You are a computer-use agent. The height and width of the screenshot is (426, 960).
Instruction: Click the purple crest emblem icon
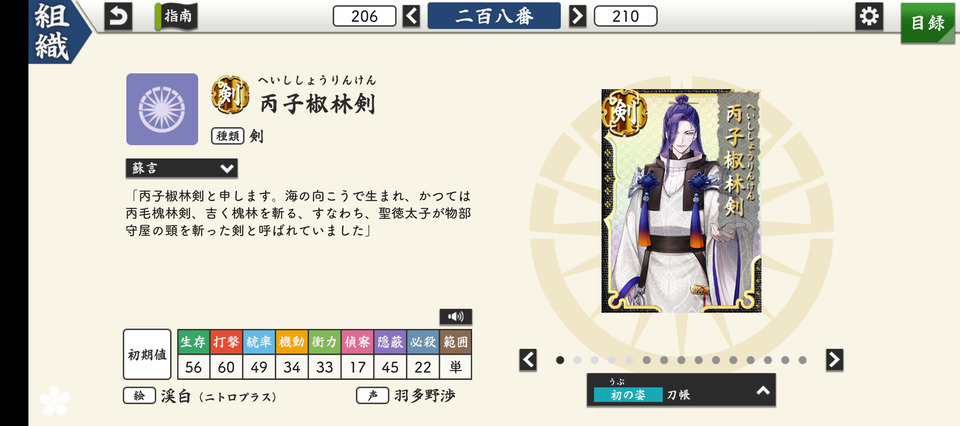tap(162, 109)
